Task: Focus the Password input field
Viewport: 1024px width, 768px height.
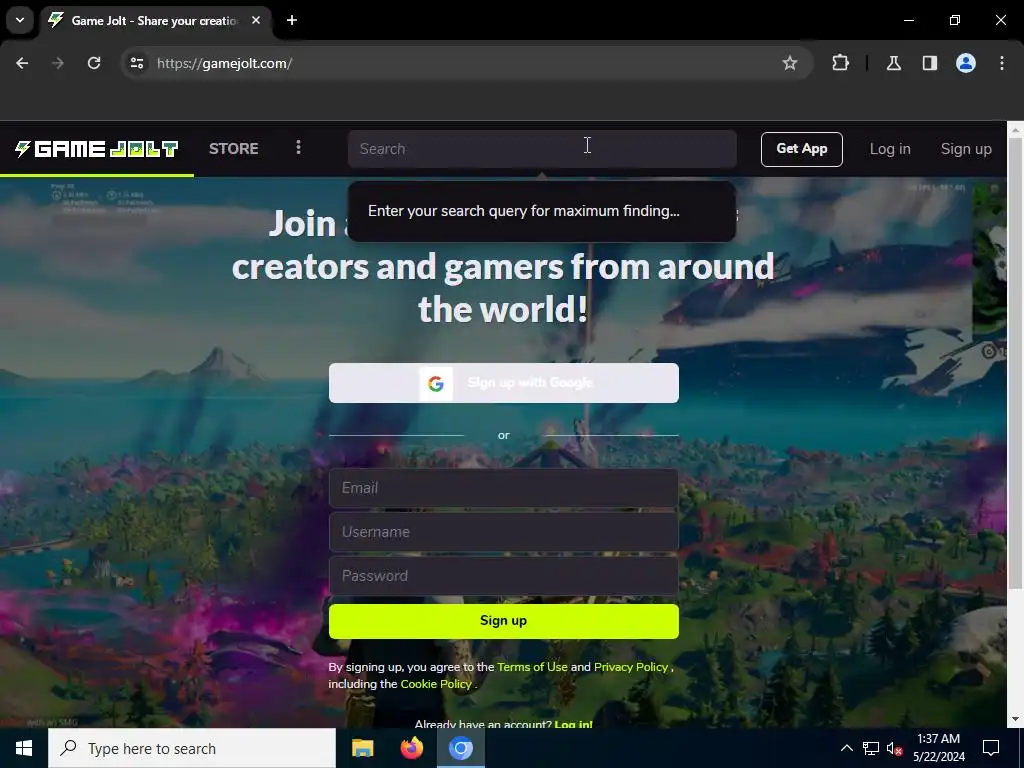Action: [x=504, y=575]
